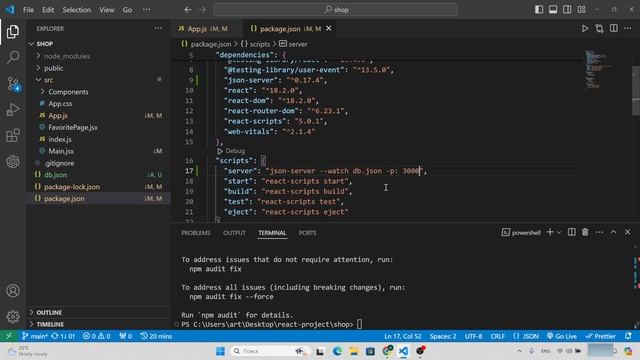Close the terminal panel
Image resolution: width=640 pixels, height=360 pixels.
[627, 232]
